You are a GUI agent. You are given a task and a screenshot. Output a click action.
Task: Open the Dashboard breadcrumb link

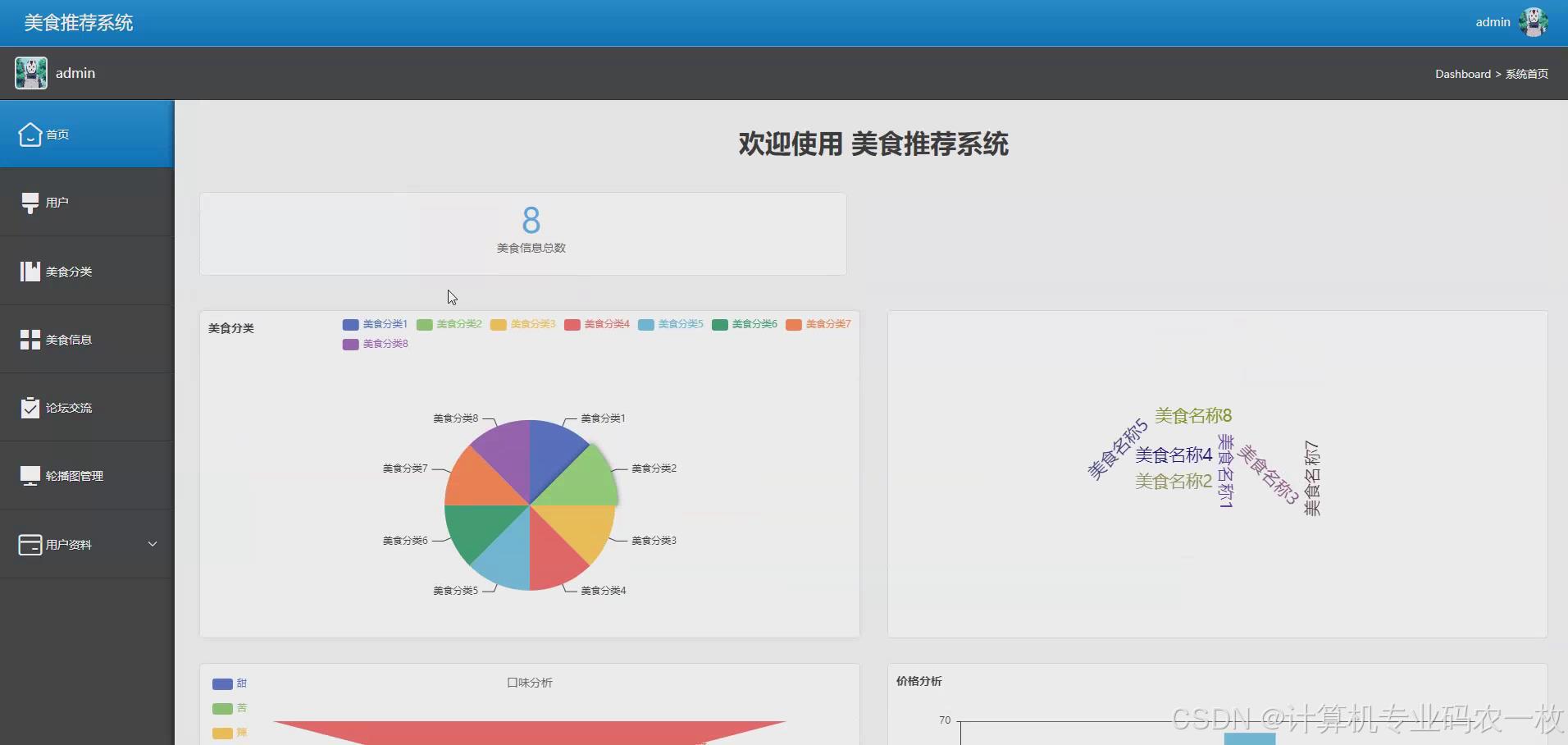tap(1463, 74)
